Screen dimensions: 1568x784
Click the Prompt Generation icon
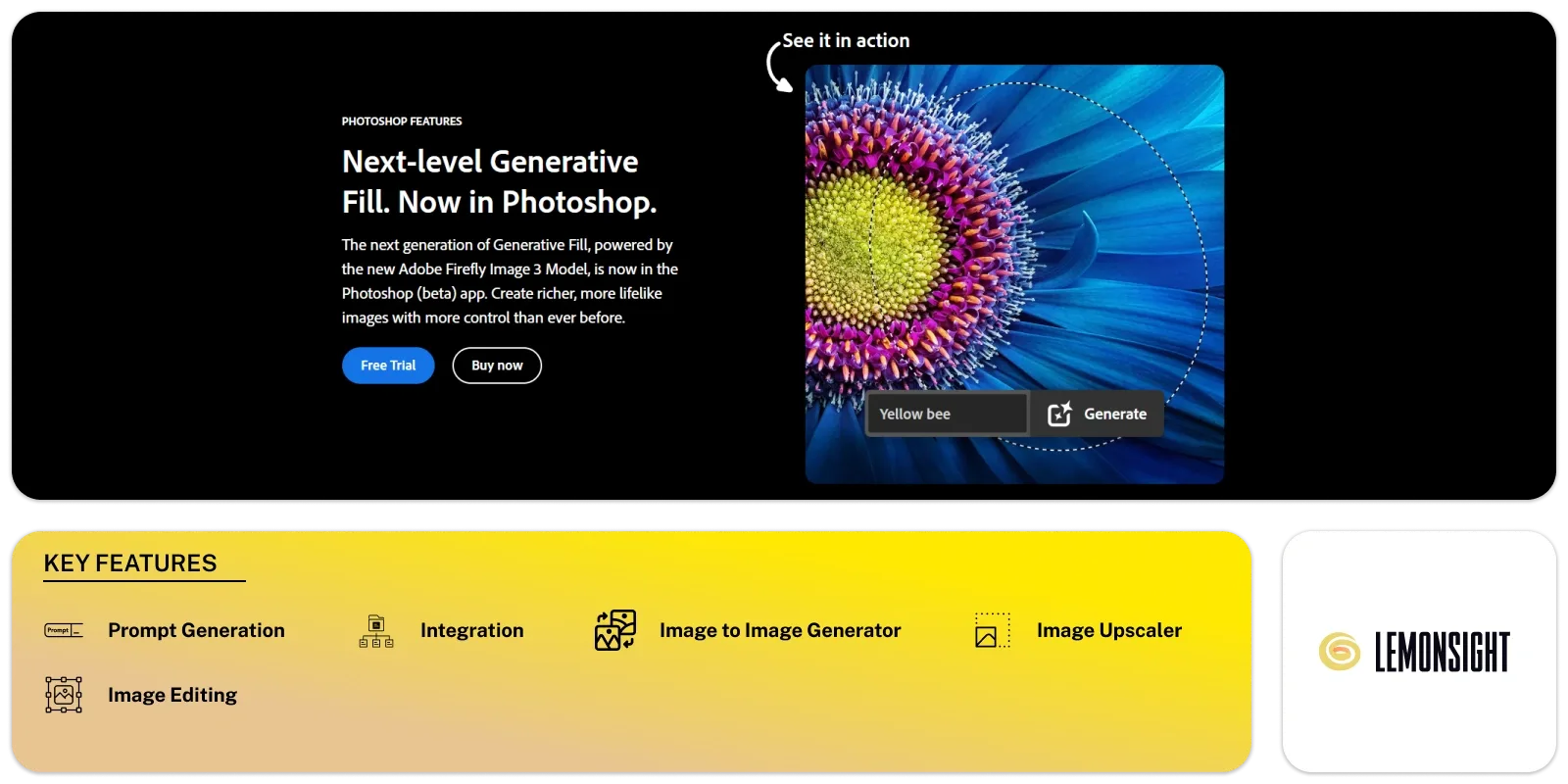pos(64,630)
